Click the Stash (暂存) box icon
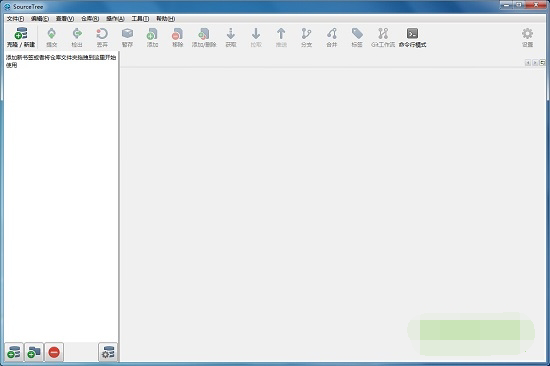 pos(127,34)
